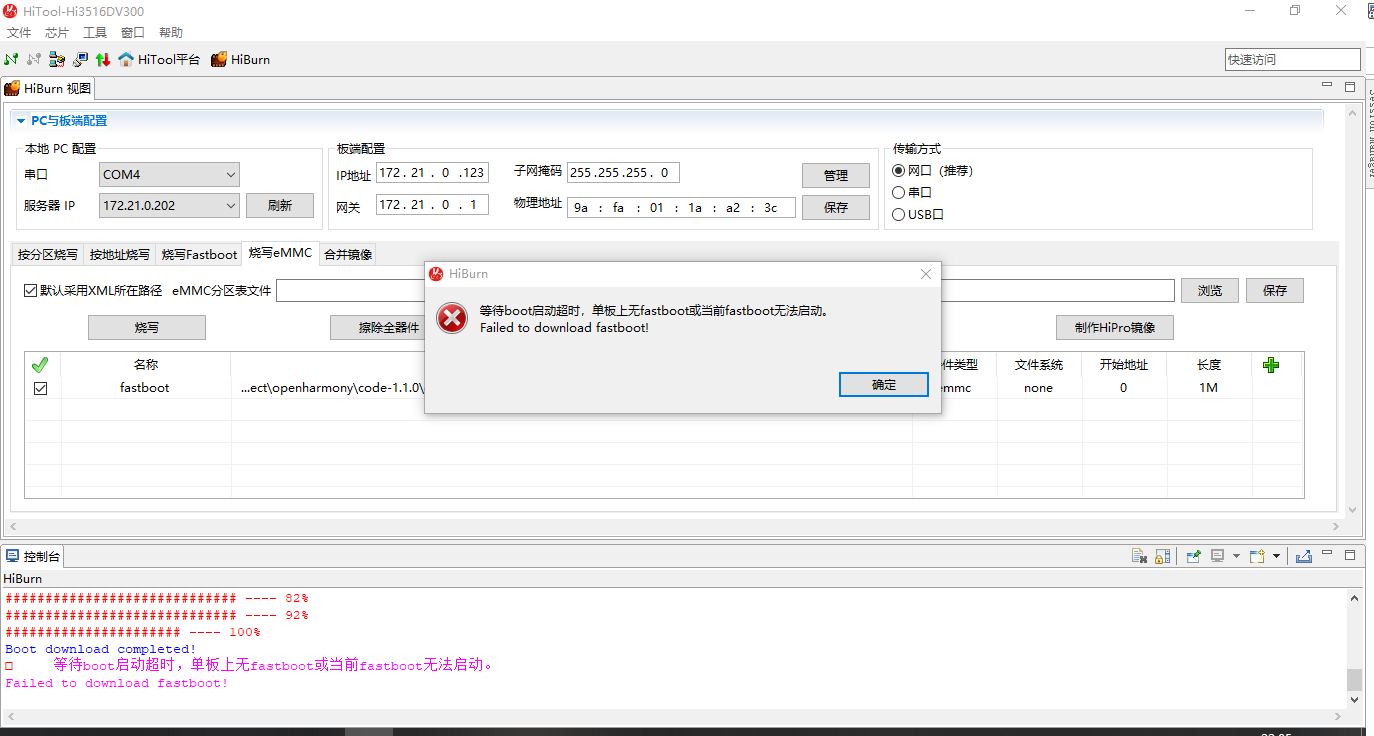Screen dimensions: 1374x736
Task: Click 确定 in the error dialog
Action: tap(884, 384)
